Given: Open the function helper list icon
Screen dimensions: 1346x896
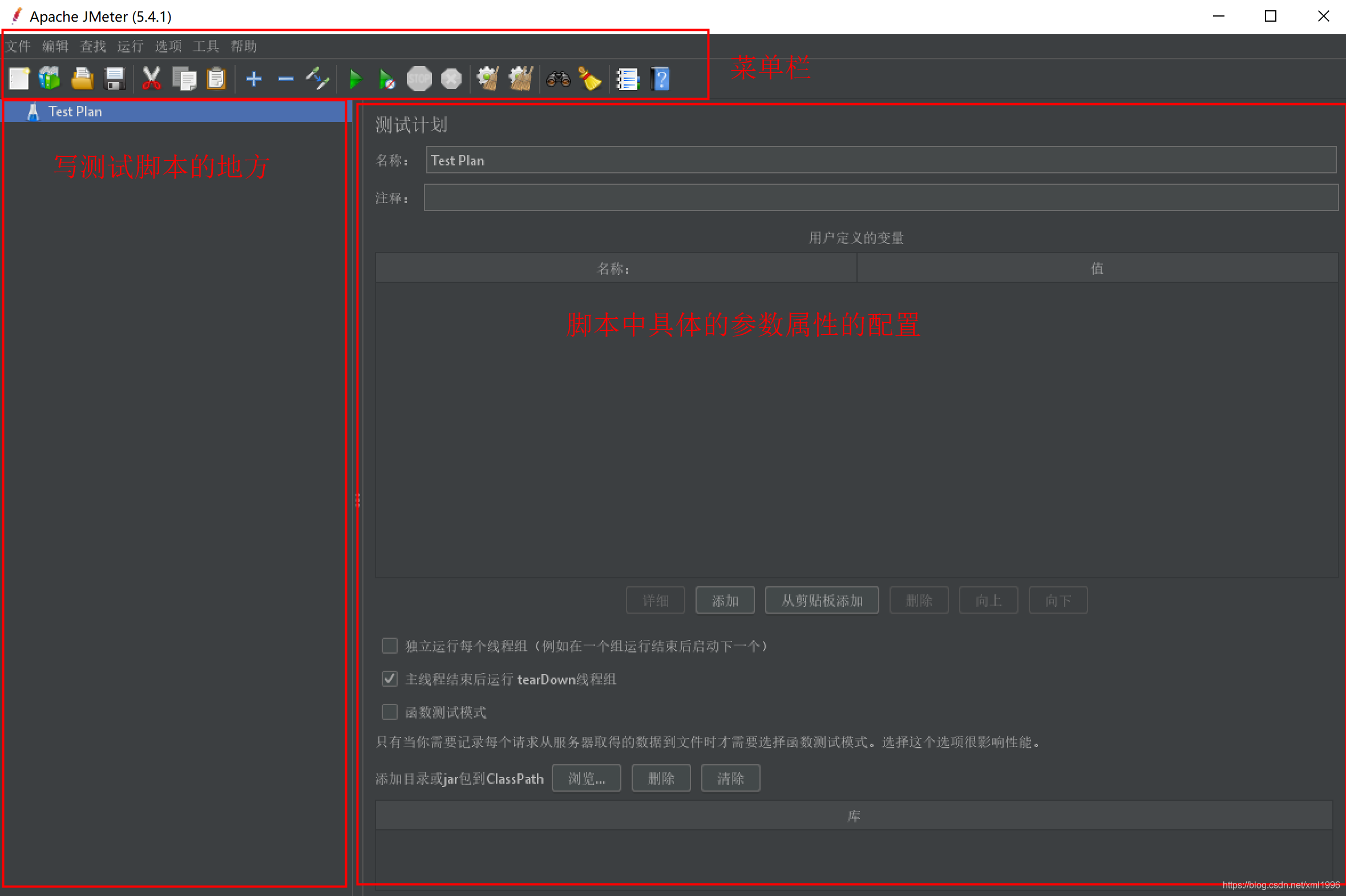Looking at the screenshot, I should coord(627,79).
